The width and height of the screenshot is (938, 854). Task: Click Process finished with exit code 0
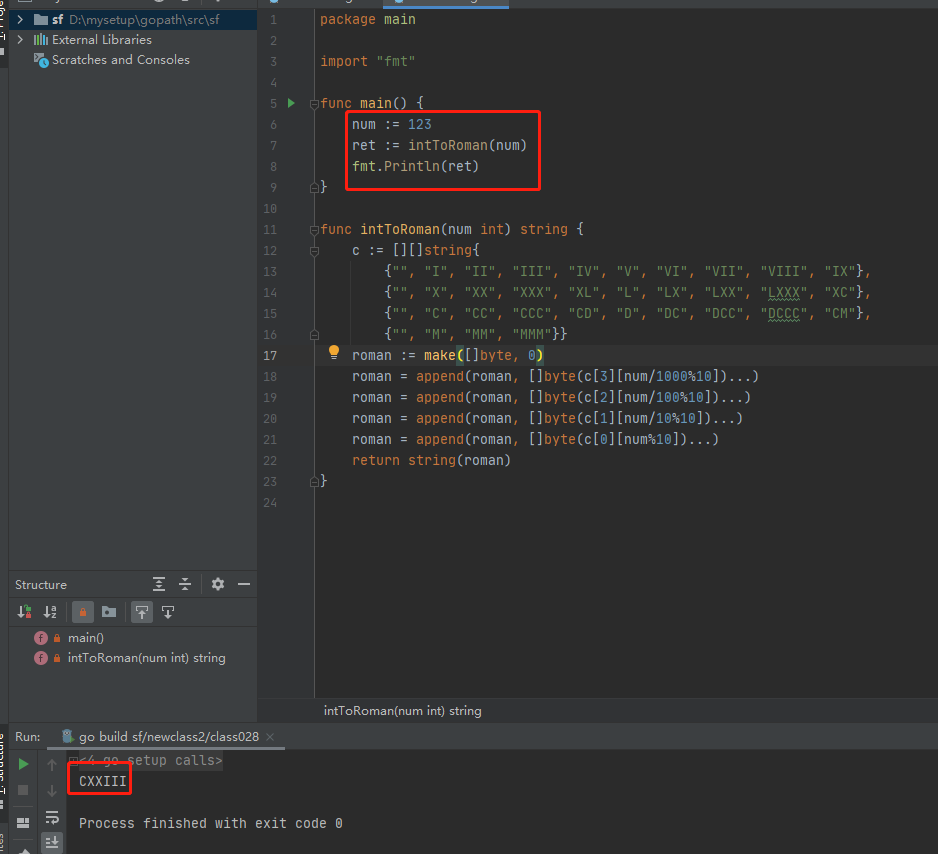211,824
